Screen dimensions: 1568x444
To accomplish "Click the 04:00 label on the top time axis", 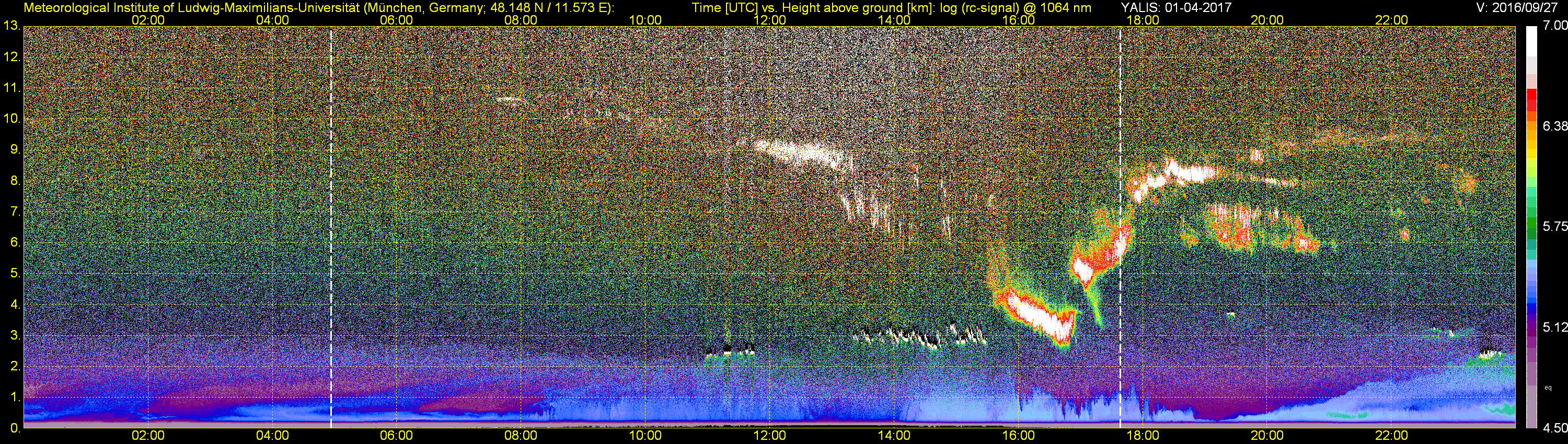I will (272, 20).
